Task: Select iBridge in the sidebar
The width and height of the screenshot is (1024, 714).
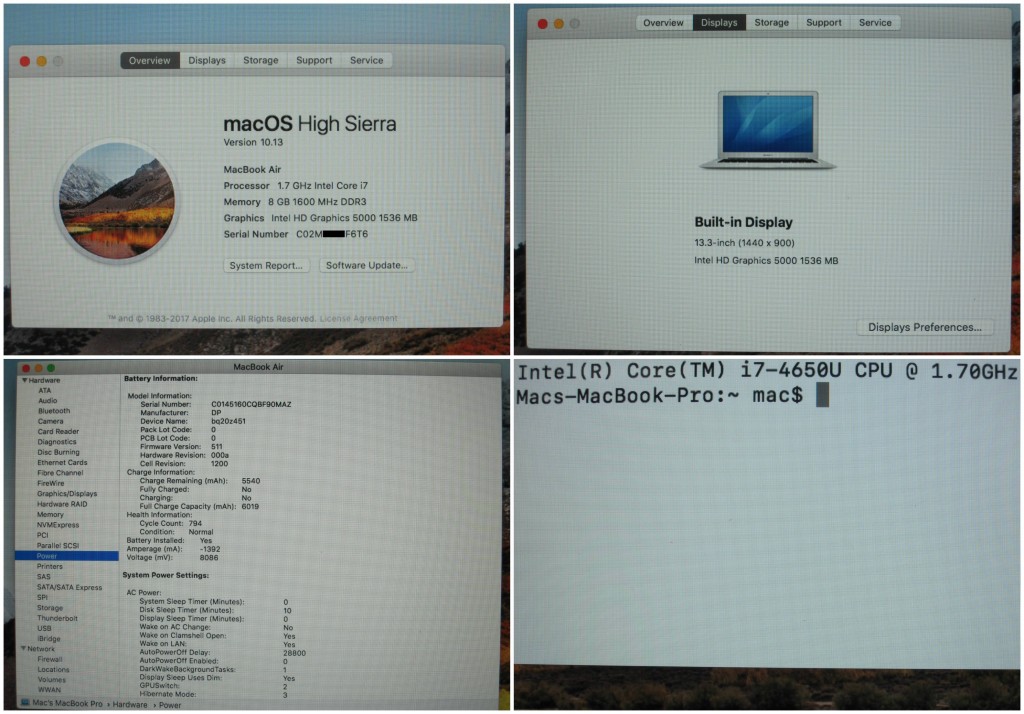Action: pyautogui.click(x=49, y=639)
